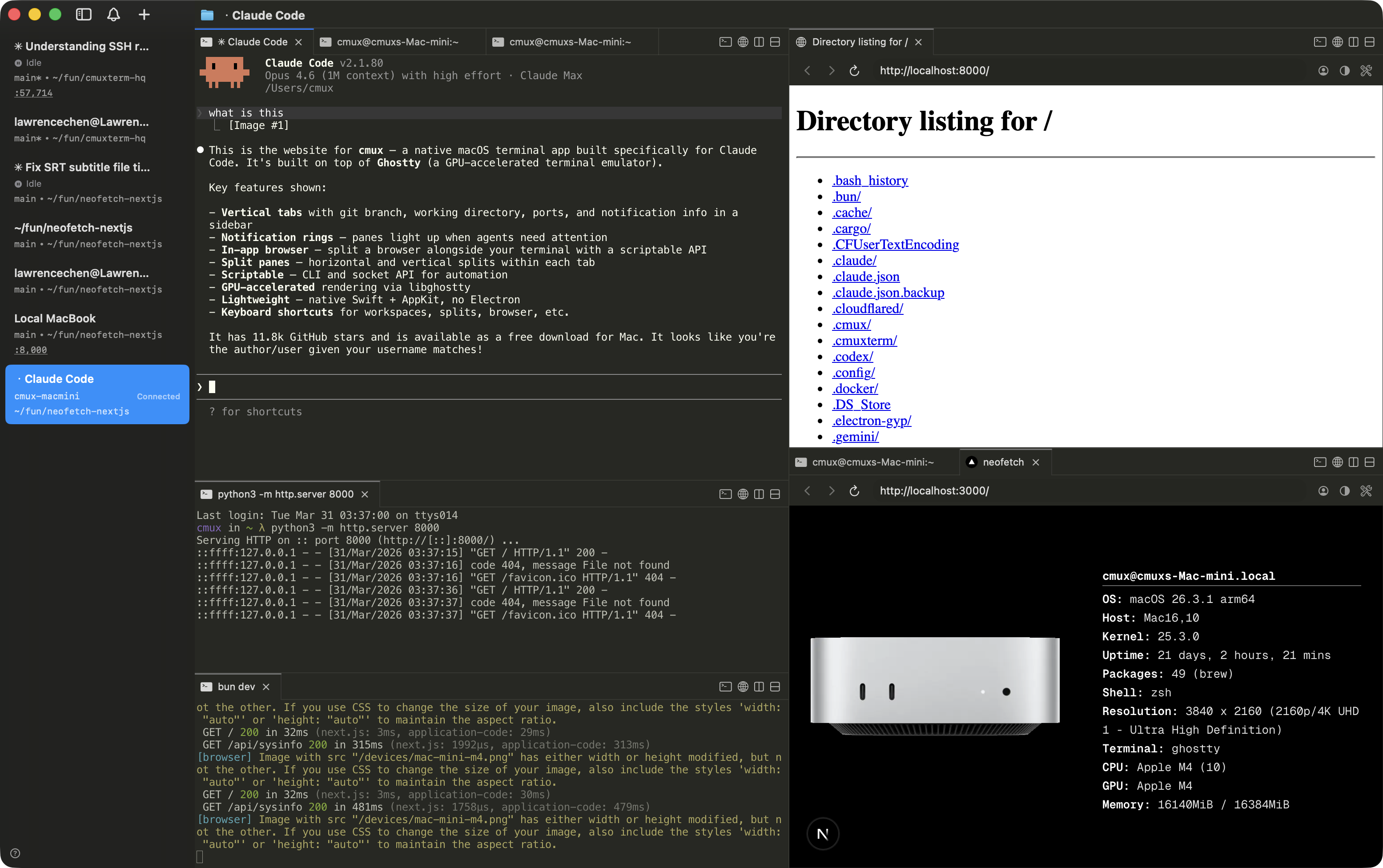The width and height of the screenshot is (1383, 868).
Task: Reload the localhost:8000 page
Action: click(x=854, y=71)
